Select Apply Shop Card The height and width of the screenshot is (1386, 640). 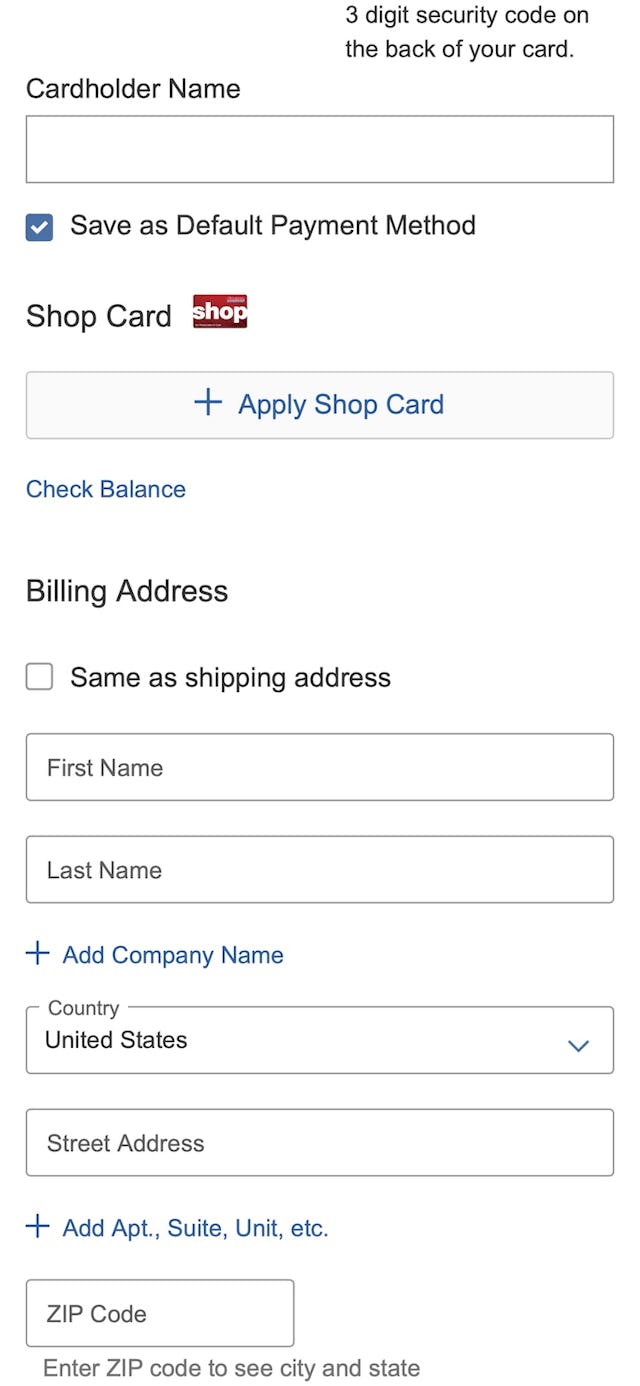click(320, 404)
